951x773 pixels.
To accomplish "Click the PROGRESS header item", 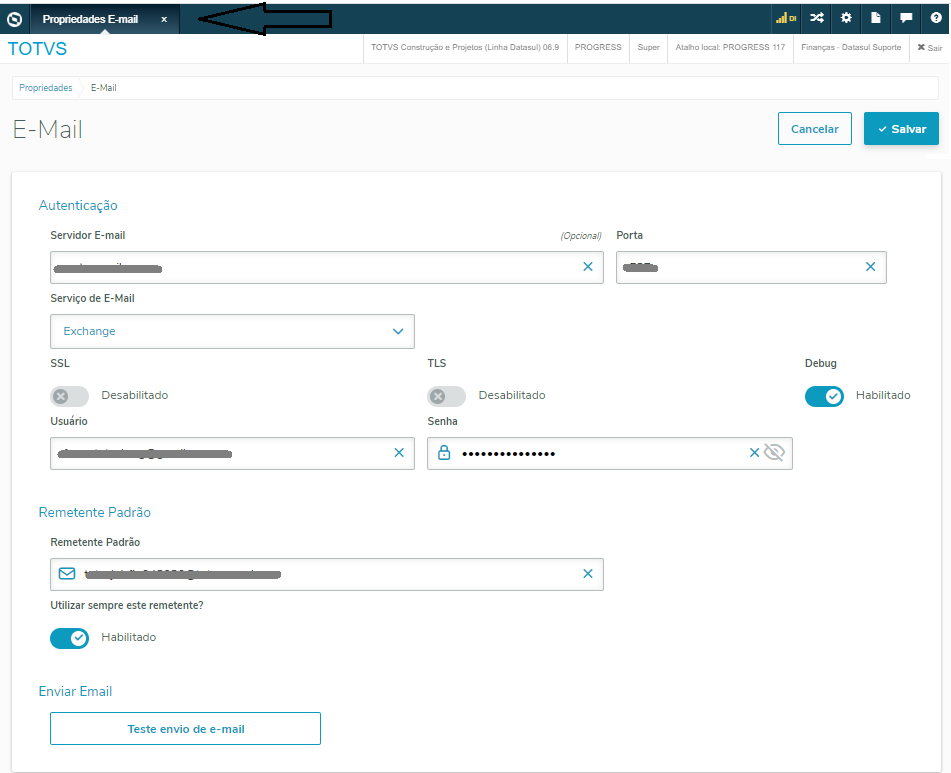I will click(598, 47).
